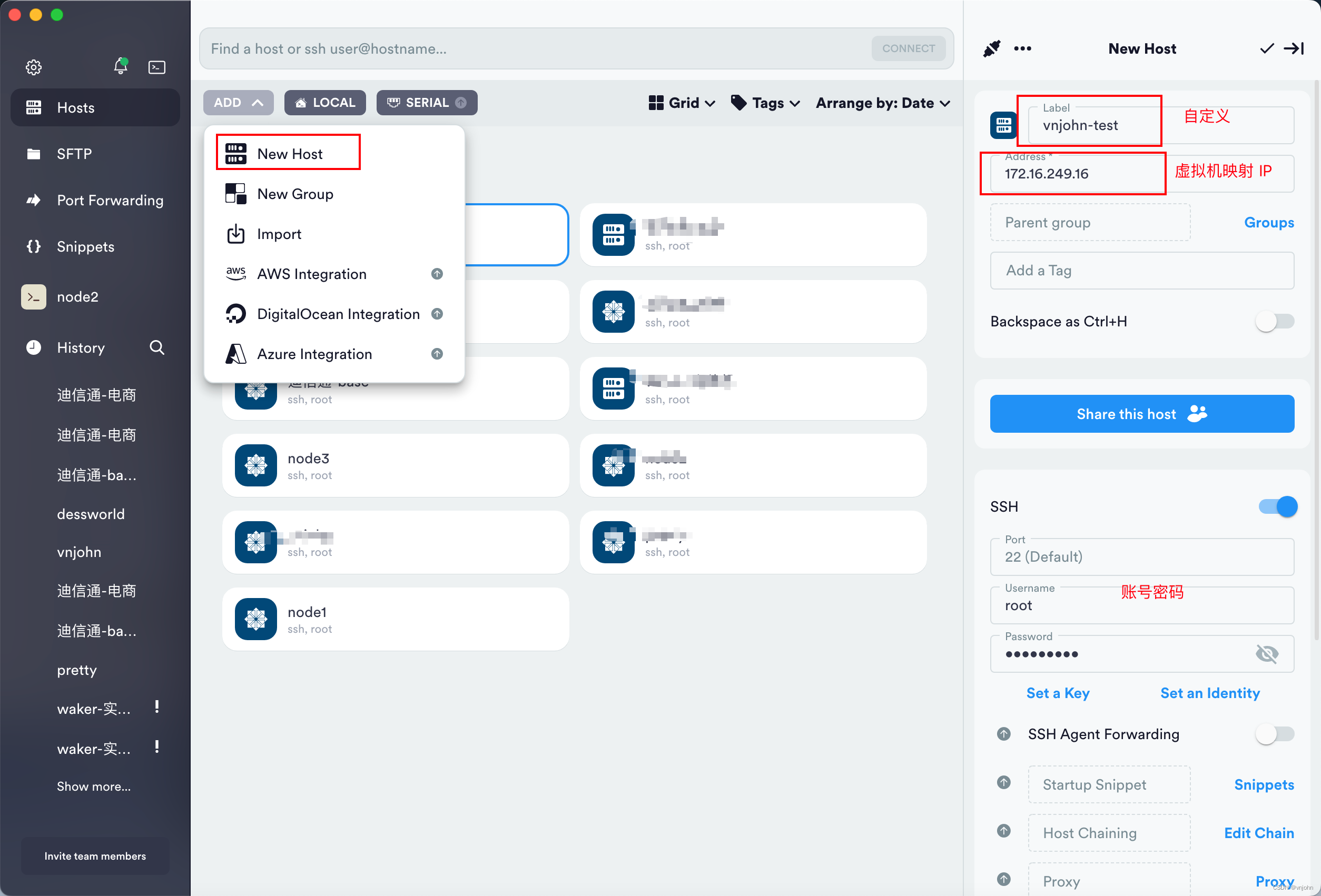1321x896 pixels.
Task: Toggle SSH connection switch on
Action: click(1277, 506)
